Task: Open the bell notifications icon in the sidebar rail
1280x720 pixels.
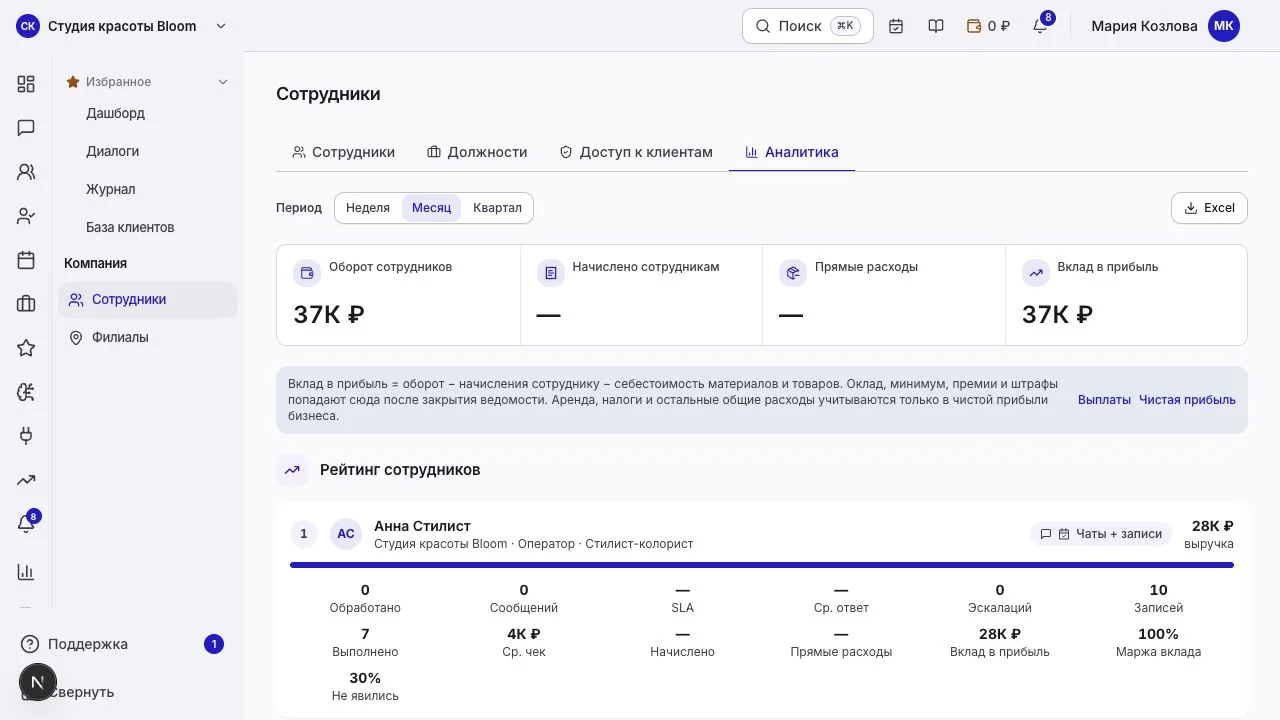Action: coord(26,524)
